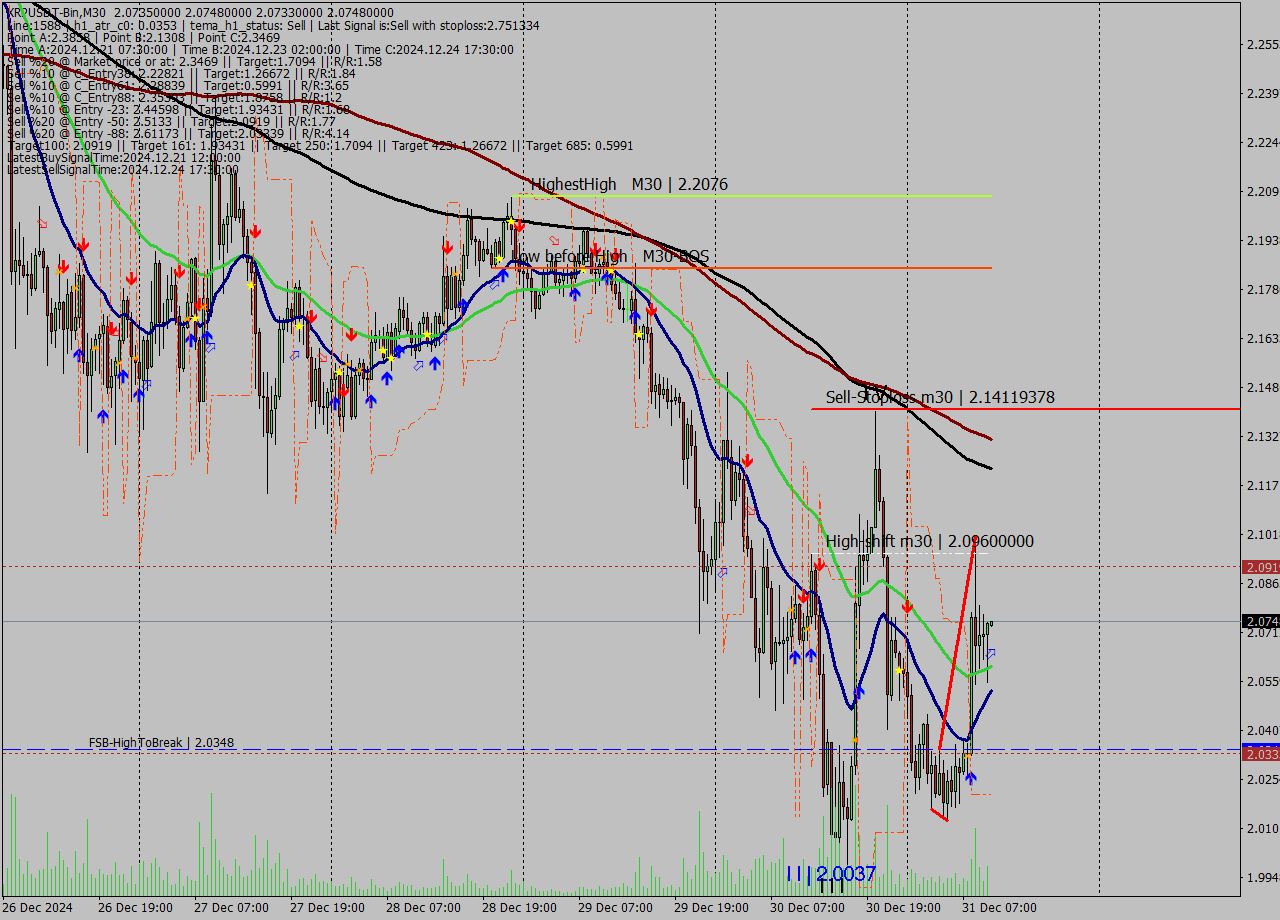Viewport: 1280px width, 920px height.
Task: Click the '27 Dec 07:00' time axis label
Action: tap(232, 907)
